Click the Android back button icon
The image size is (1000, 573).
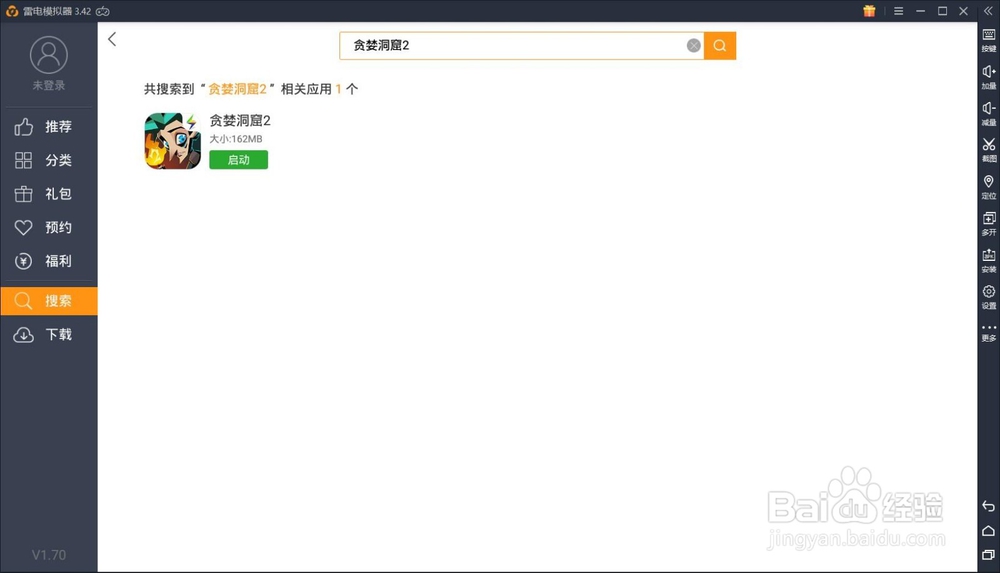[989, 506]
